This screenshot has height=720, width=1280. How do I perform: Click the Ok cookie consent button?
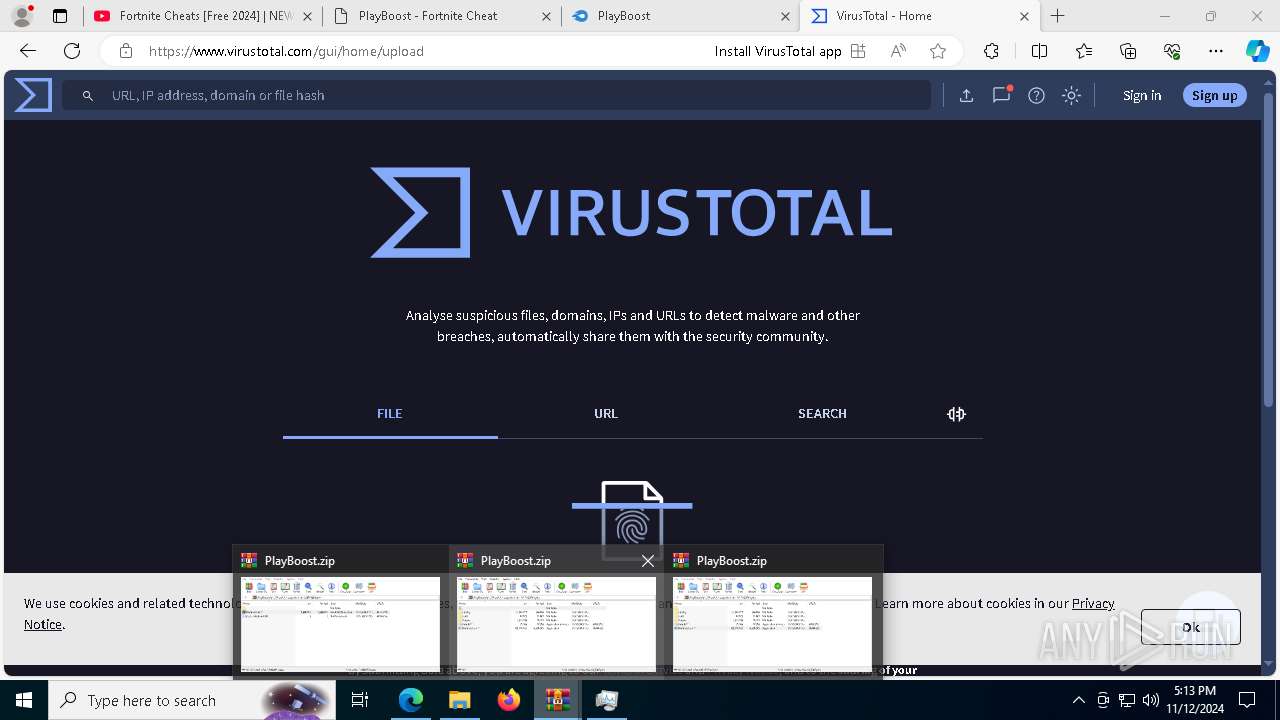tap(1190, 627)
